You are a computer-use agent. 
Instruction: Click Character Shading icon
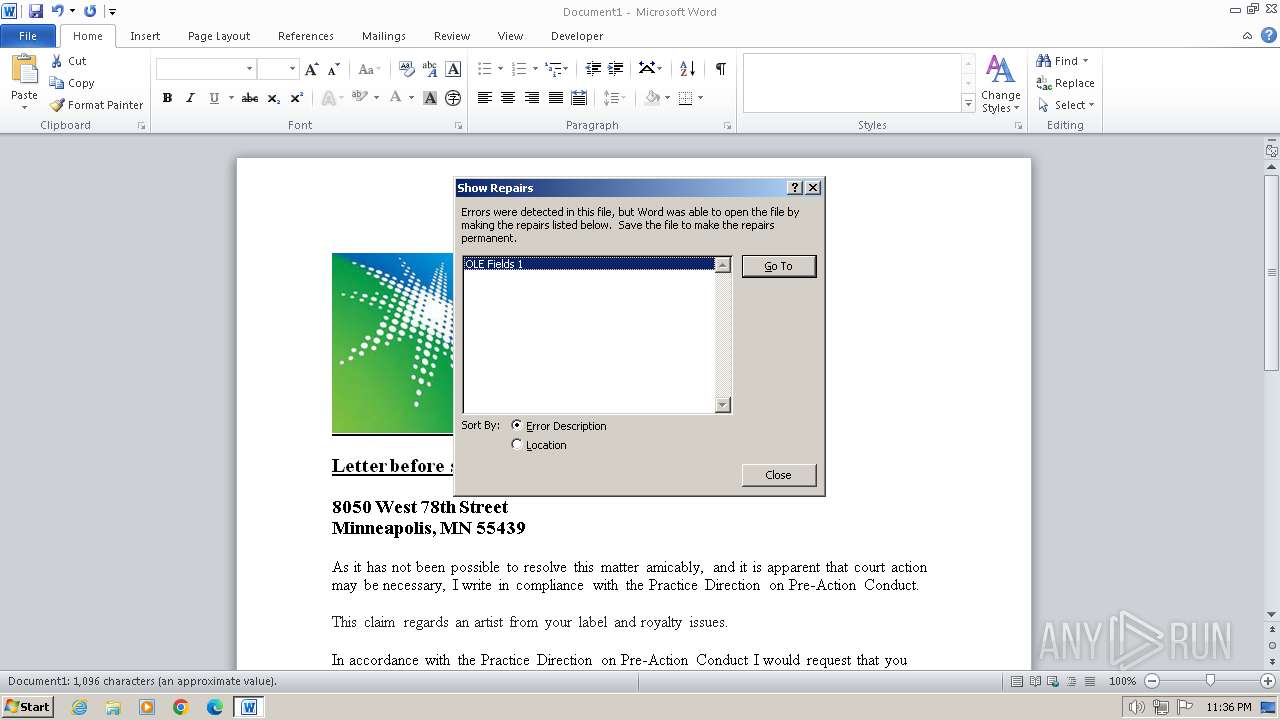point(430,98)
